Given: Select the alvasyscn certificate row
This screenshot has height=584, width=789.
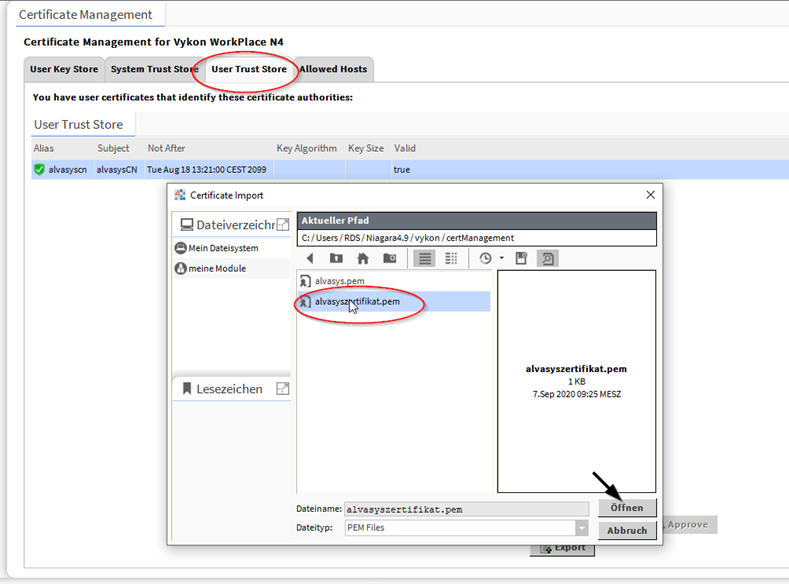Looking at the screenshot, I should [410, 170].
